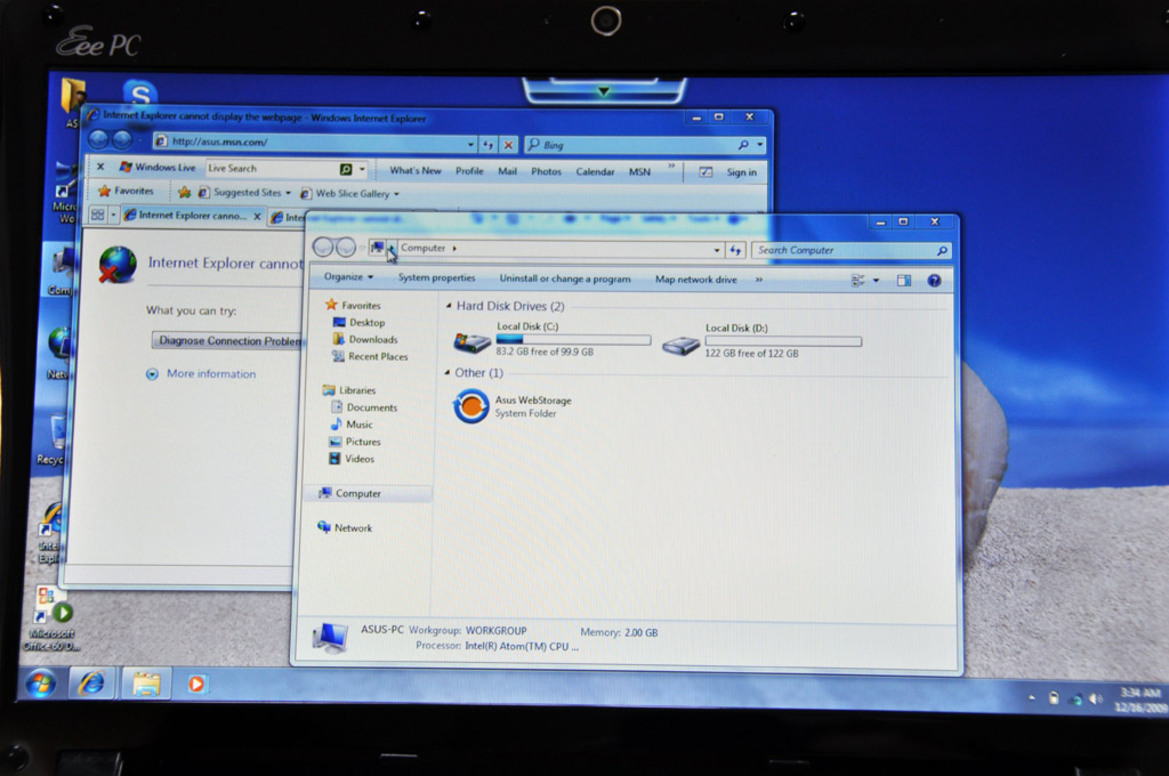Click the change your view icon
1169x776 pixels.
coord(858,280)
